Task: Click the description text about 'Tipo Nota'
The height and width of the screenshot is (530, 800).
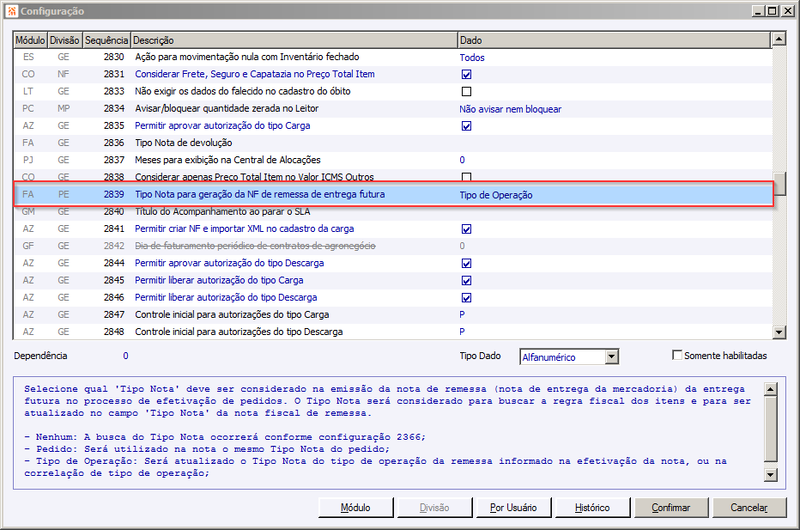Action: pos(387,431)
